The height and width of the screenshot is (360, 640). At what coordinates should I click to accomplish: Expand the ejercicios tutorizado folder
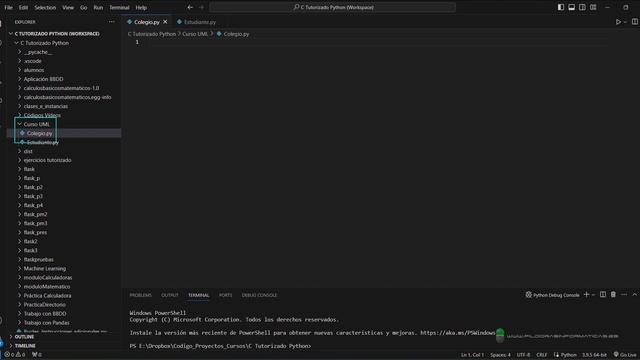click(x=47, y=160)
